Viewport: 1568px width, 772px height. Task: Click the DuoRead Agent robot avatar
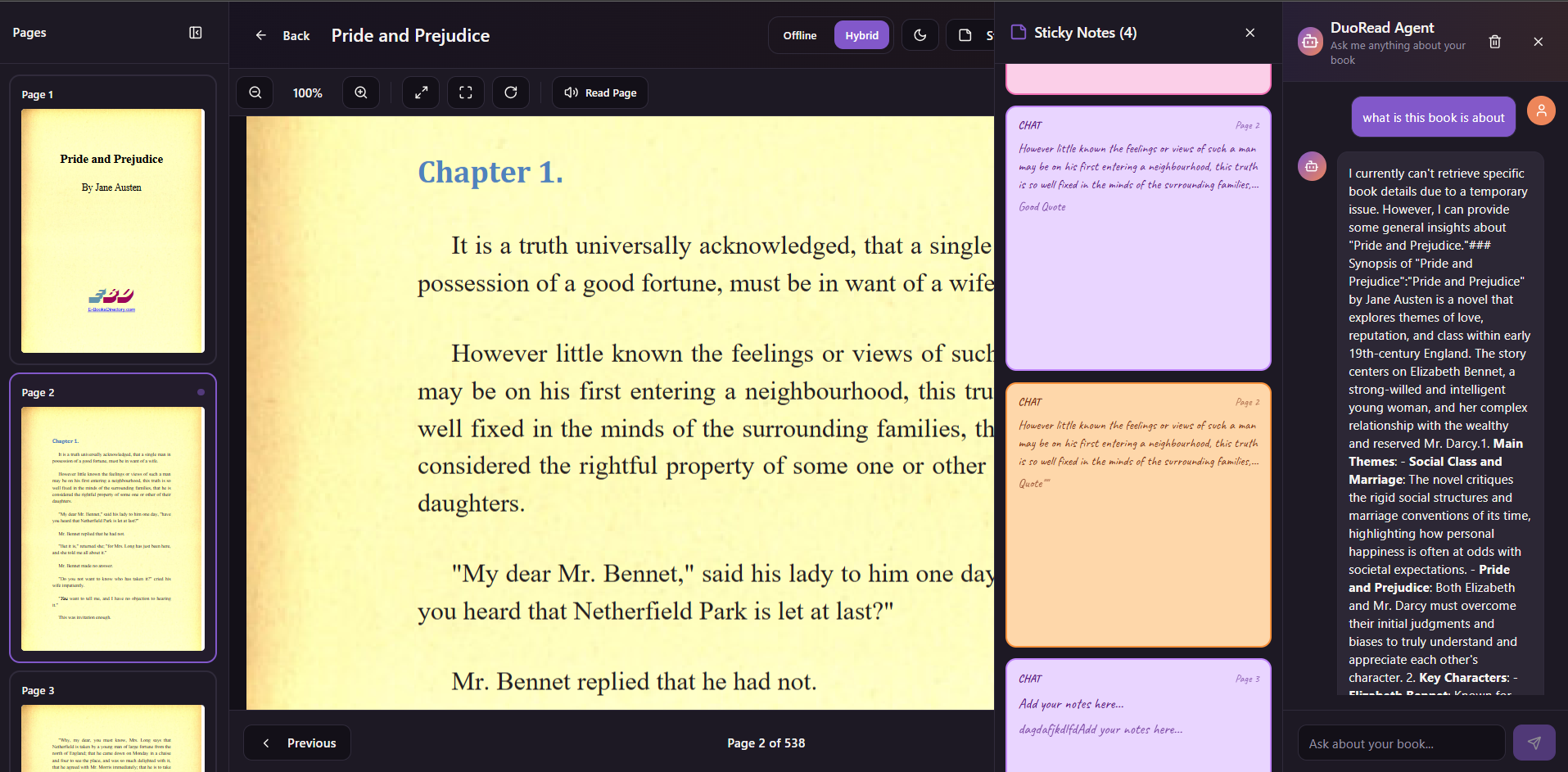click(1310, 42)
